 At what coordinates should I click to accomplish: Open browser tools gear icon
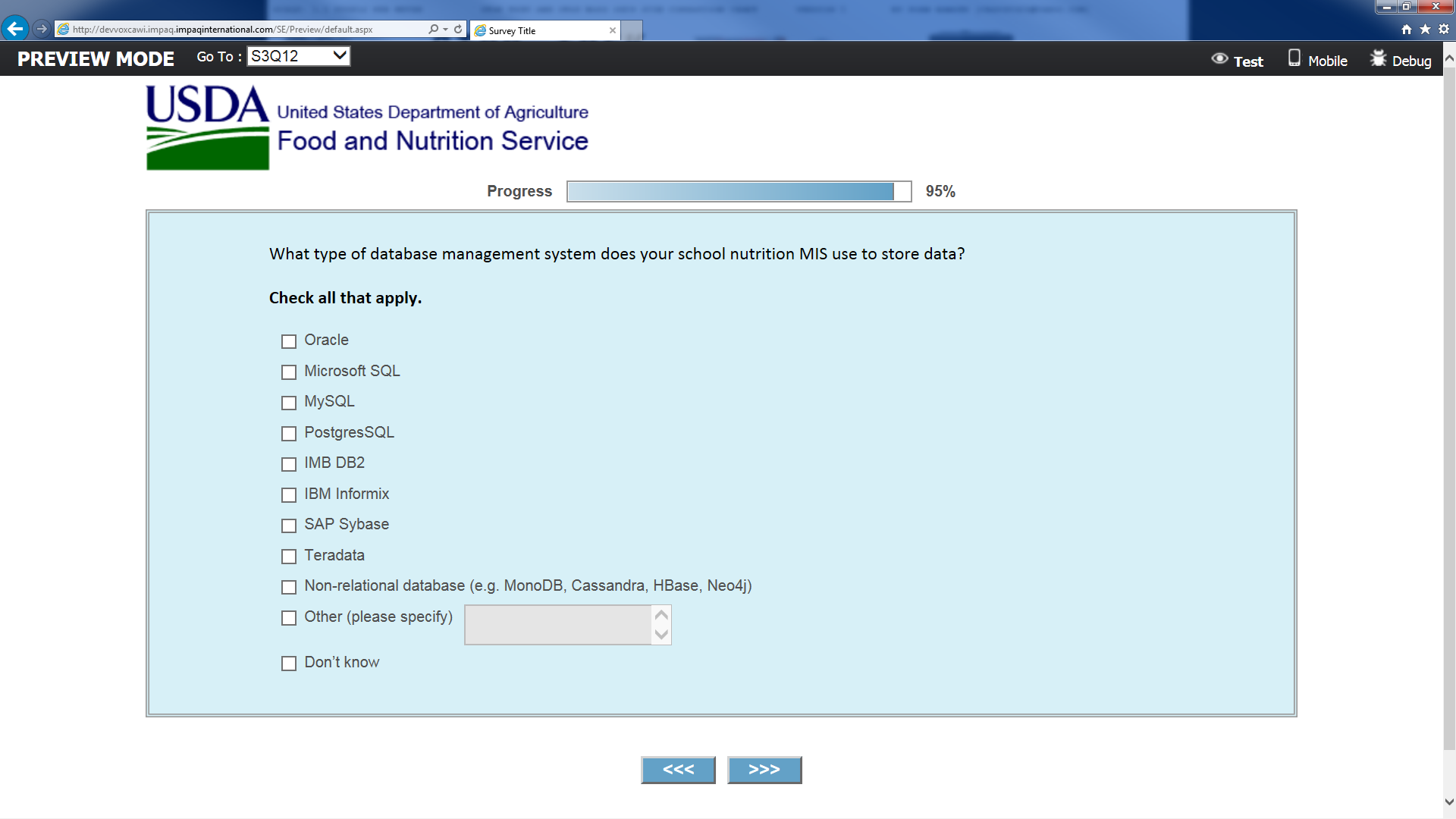coord(1444,29)
